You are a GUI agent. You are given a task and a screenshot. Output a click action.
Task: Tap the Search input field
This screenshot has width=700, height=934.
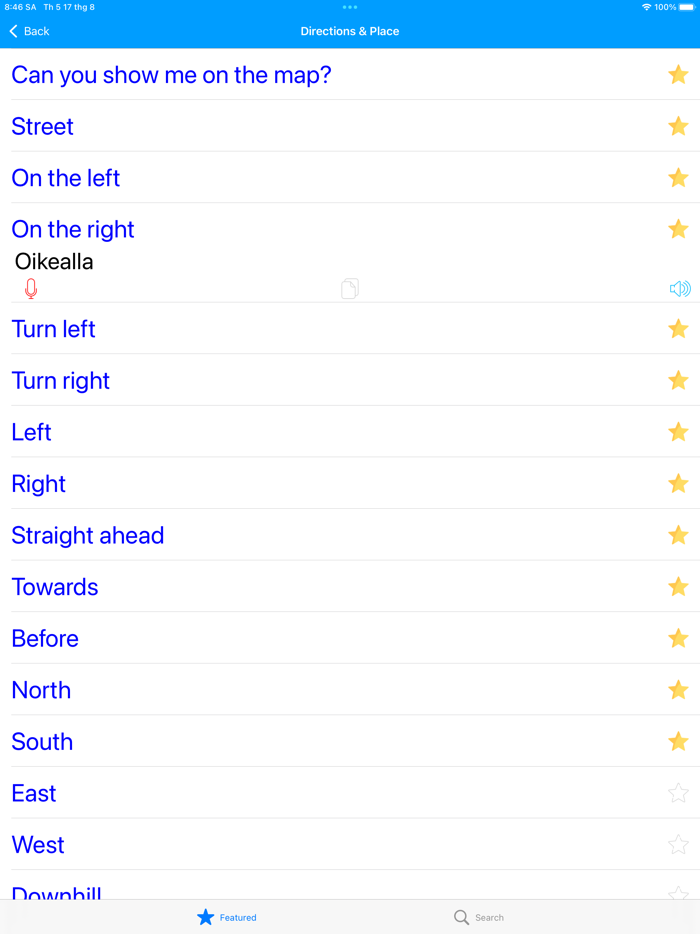point(490,917)
